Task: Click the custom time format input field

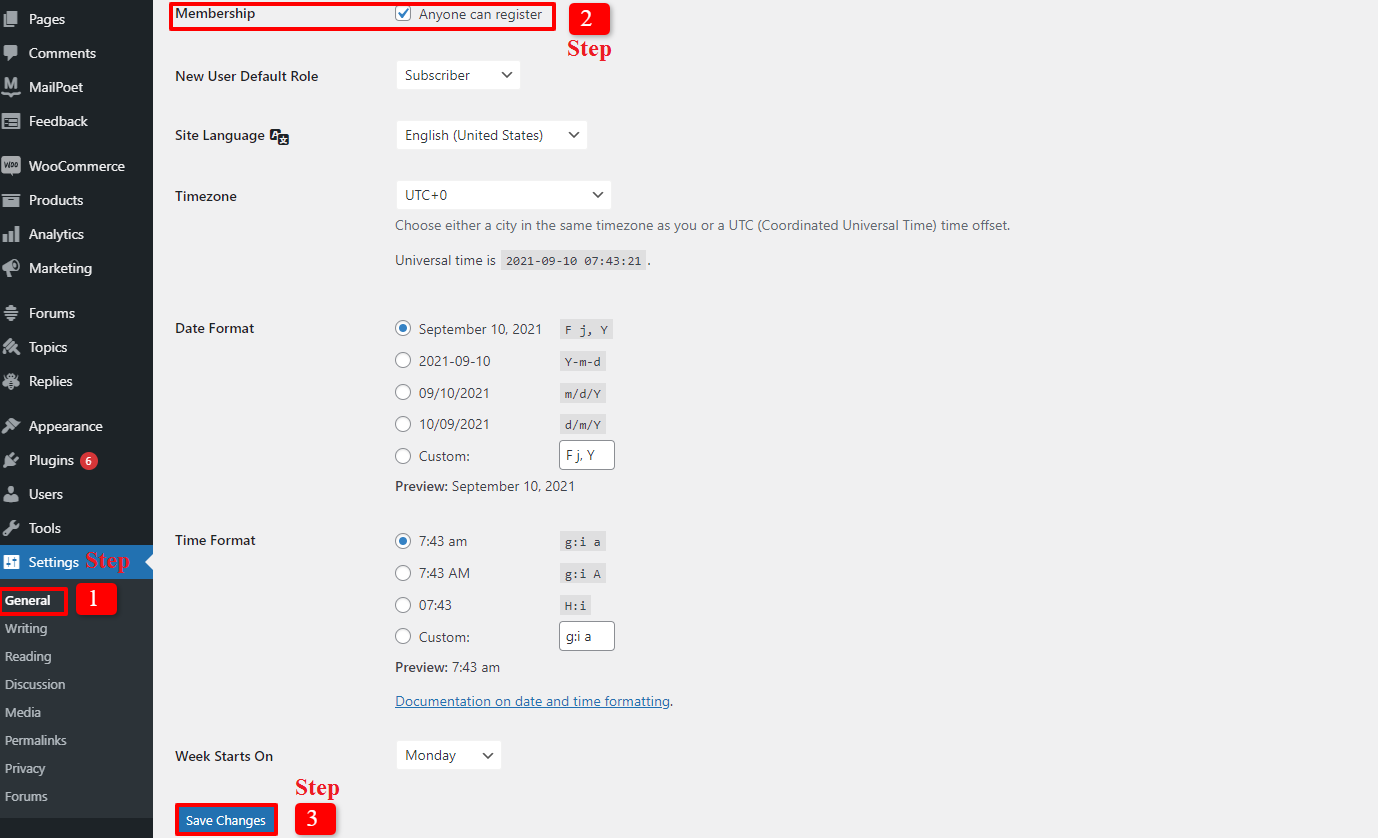Action: (x=586, y=636)
